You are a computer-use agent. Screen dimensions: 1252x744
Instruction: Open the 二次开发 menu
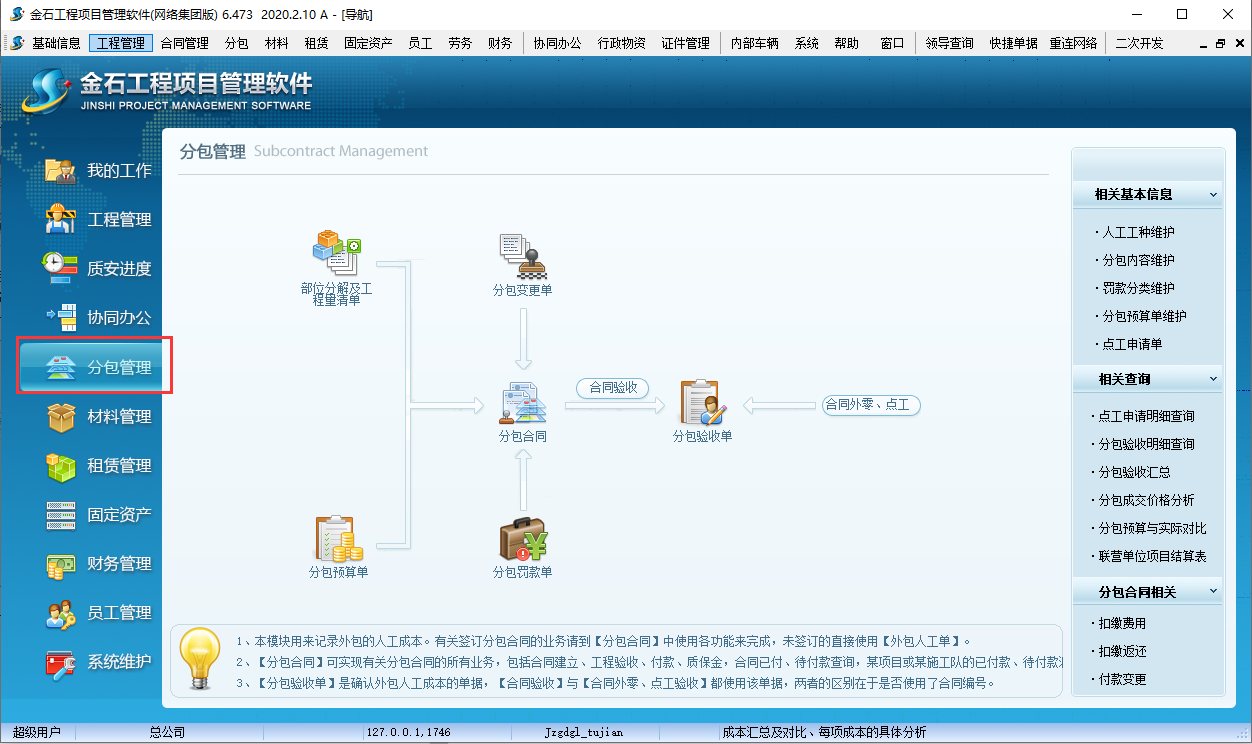(x=1140, y=43)
